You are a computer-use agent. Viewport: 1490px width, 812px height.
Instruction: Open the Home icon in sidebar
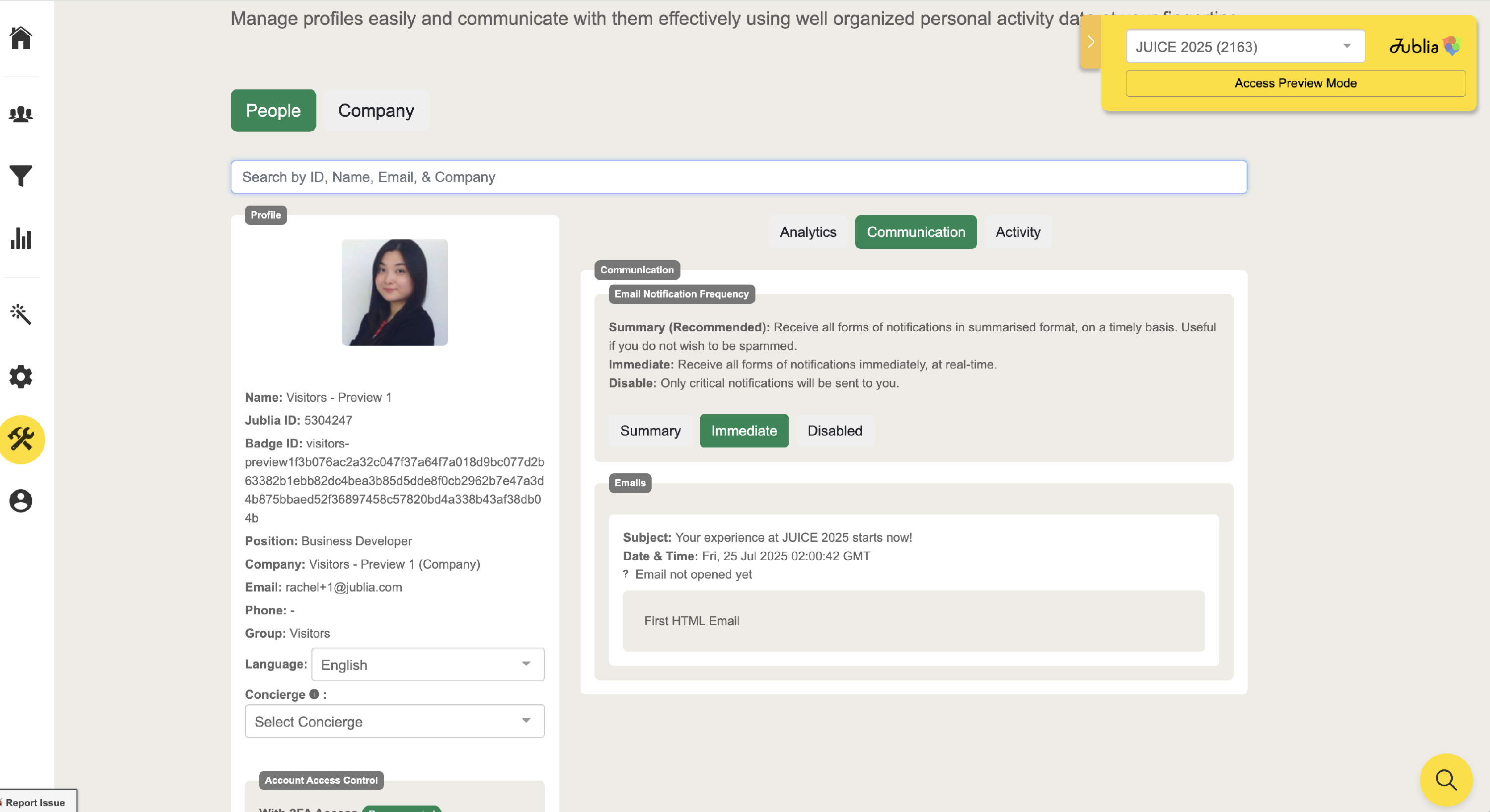(x=21, y=38)
